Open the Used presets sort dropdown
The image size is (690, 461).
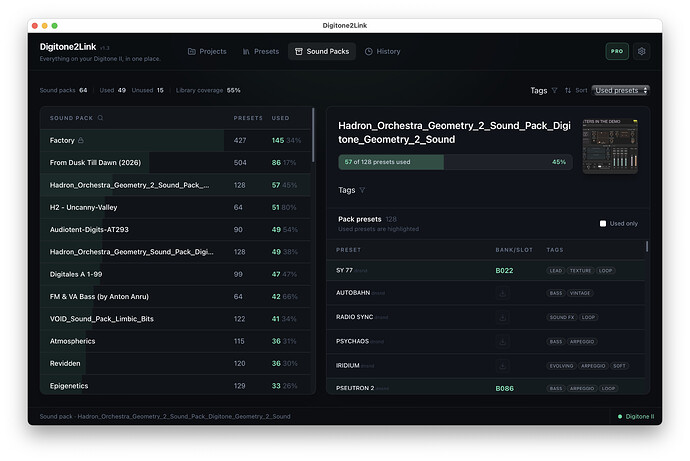(620, 90)
